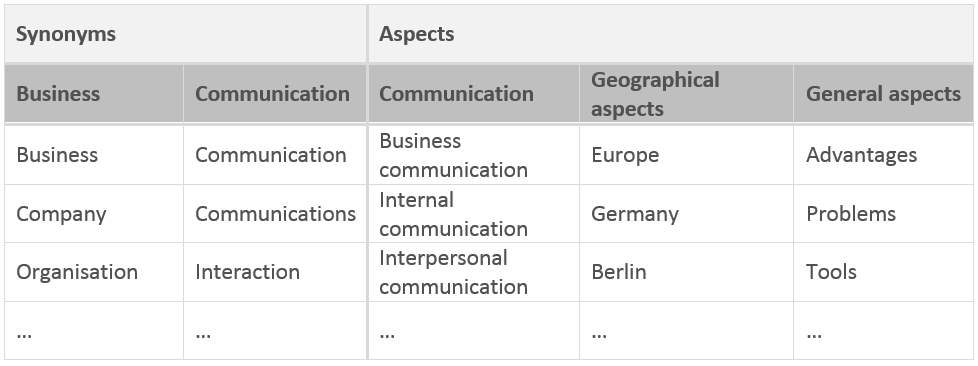Click the Business communication cell
This screenshot has width=978, height=366.
click(x=474, y=155)
